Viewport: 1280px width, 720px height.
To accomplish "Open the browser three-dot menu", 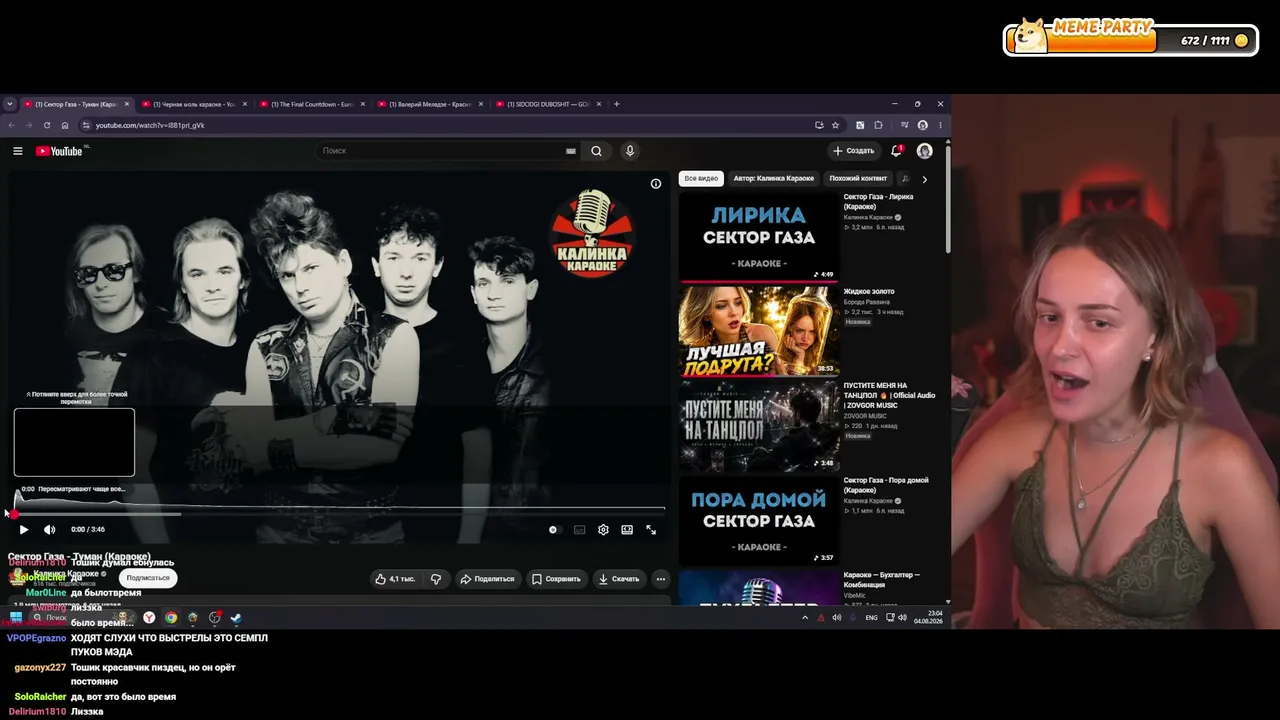I will click(940, 125).
